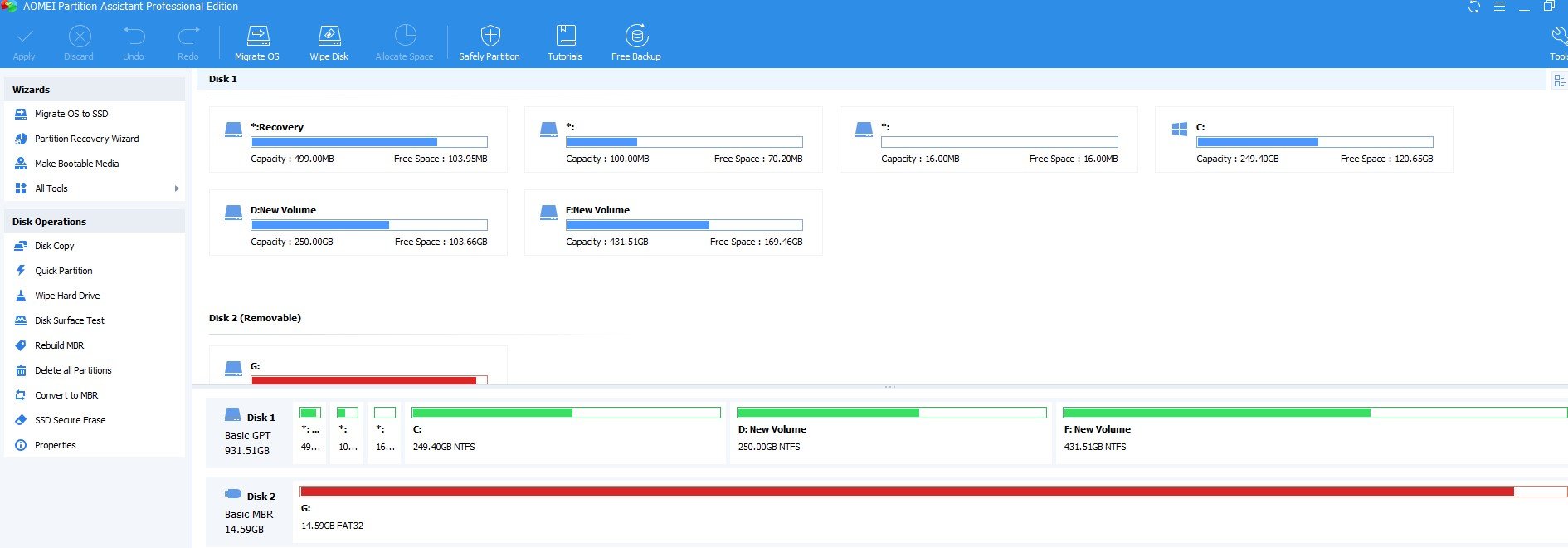1568x548 pixels.
Task: Select the D:New Volume card
Action: (358, 223)
